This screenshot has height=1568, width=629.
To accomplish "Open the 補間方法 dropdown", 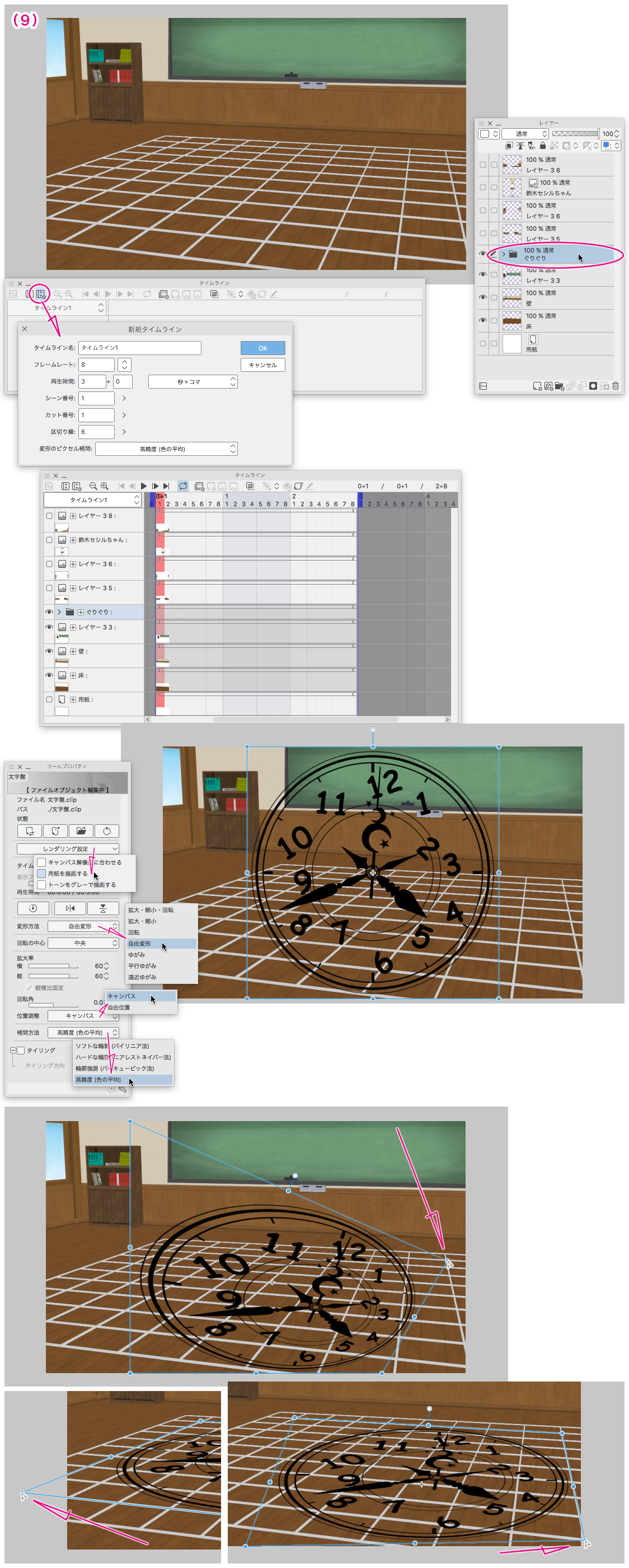I will tap(83, 1032).
